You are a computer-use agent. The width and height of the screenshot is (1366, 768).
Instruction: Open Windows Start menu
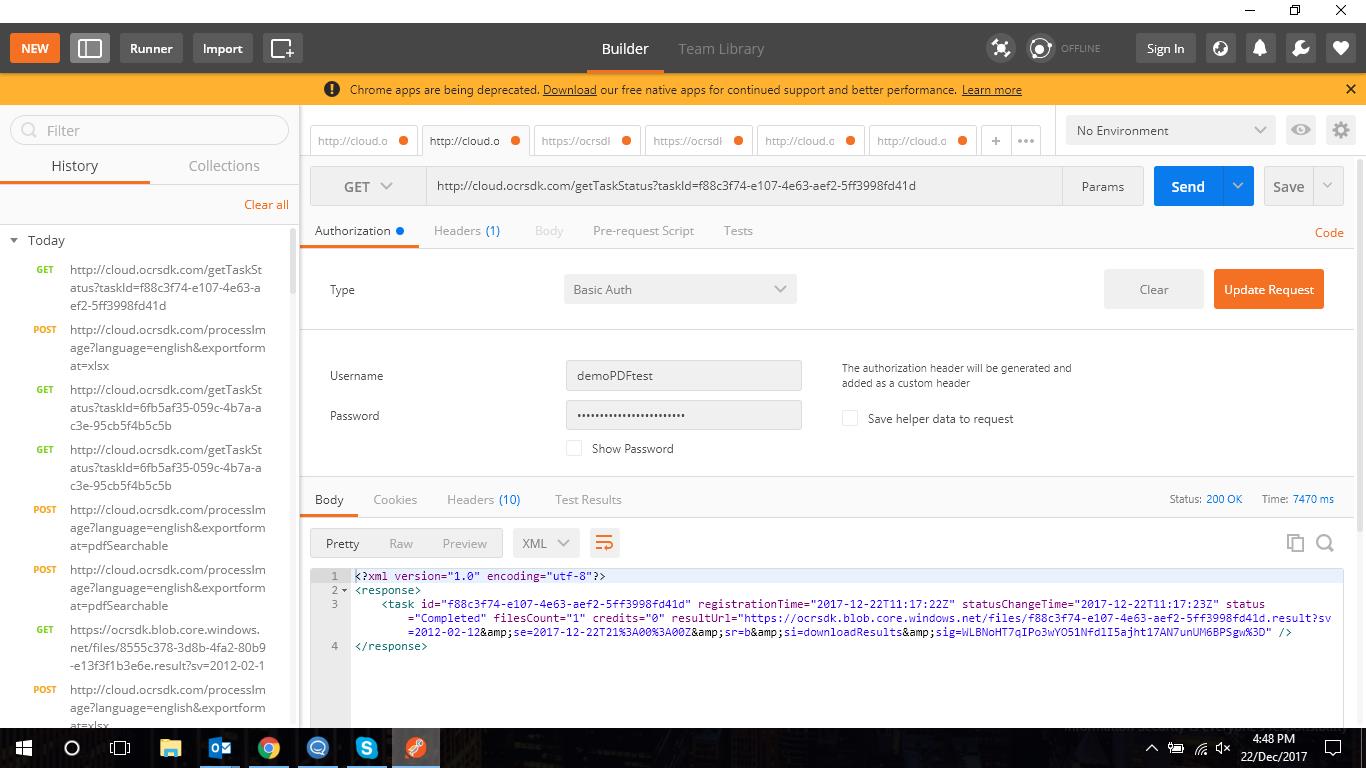tap(24, 748)
